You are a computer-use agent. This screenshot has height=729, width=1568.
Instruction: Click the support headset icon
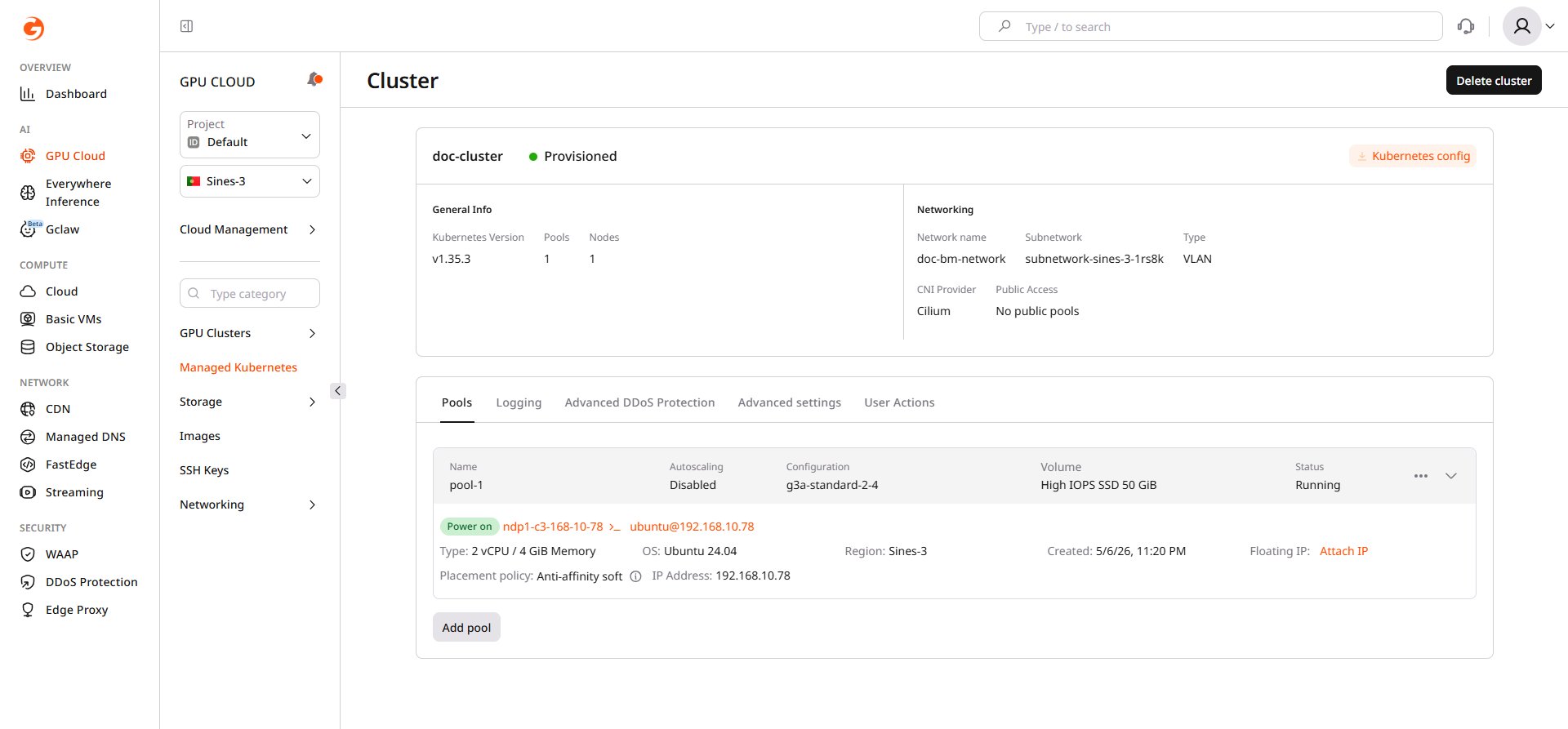click(x=1466, y=27)
